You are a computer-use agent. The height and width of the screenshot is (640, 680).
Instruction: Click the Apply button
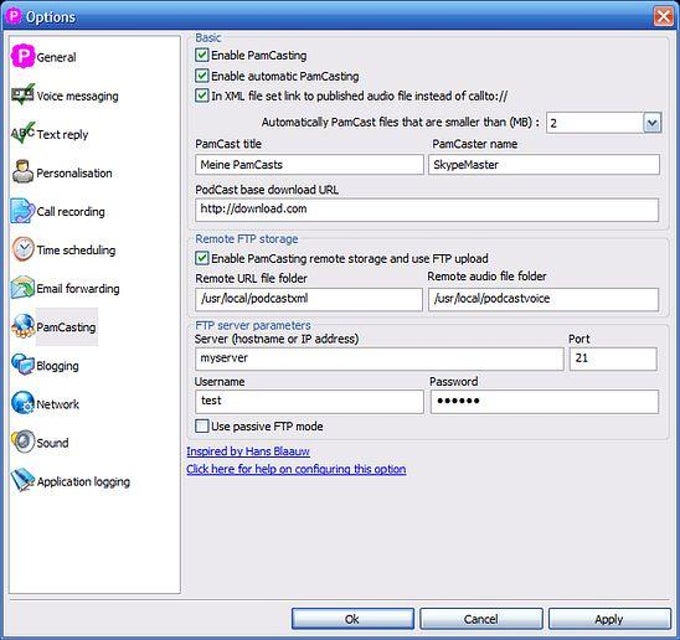click(609, 619)
